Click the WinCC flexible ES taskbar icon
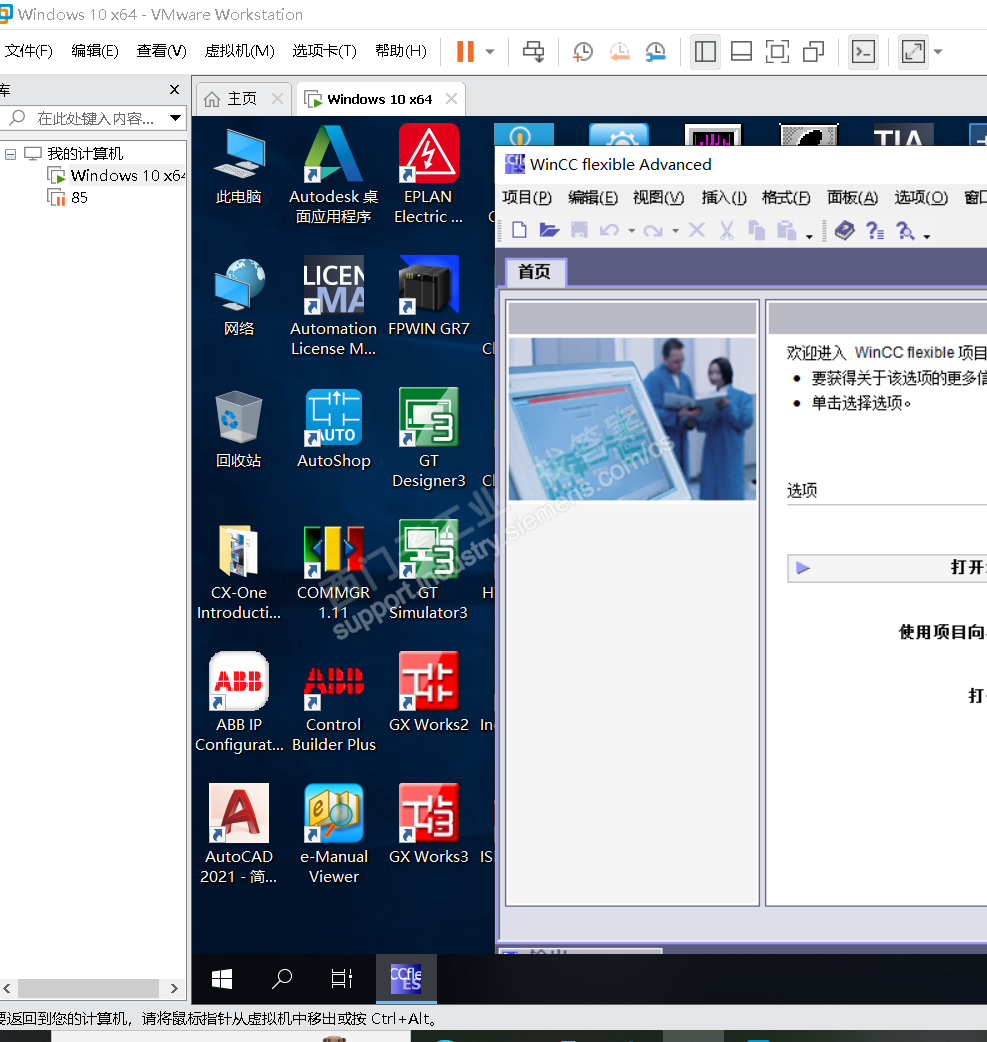 click(x=406, y=978)
